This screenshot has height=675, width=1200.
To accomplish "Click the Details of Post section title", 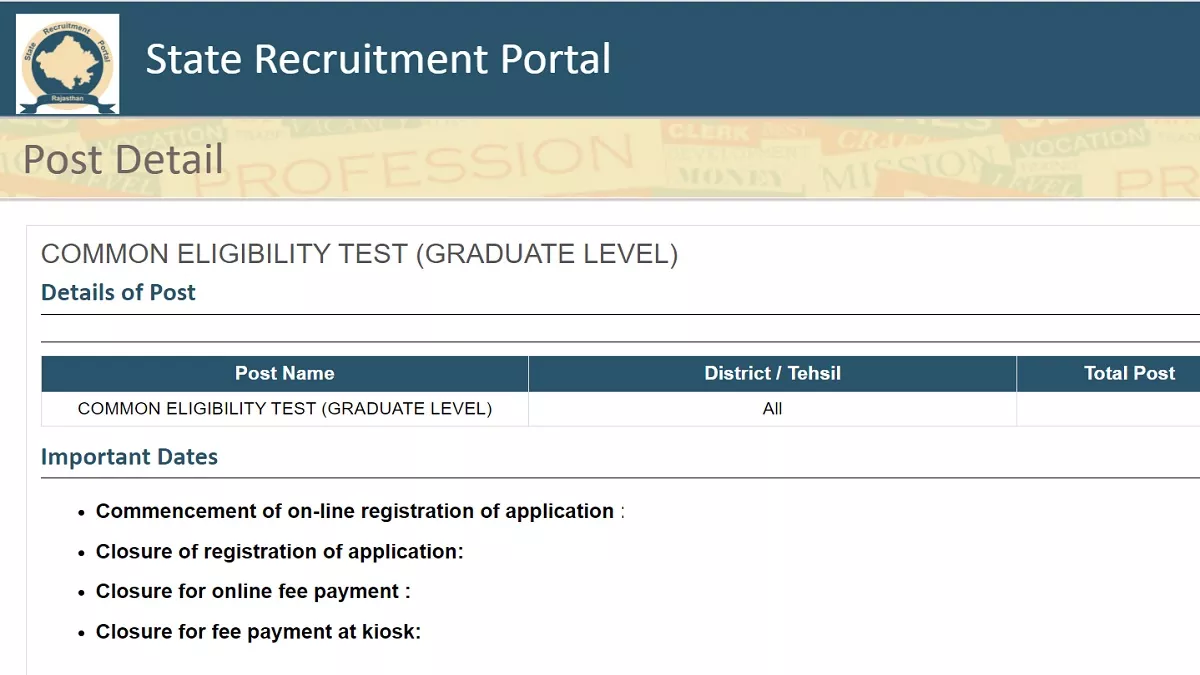I will 118,292.
